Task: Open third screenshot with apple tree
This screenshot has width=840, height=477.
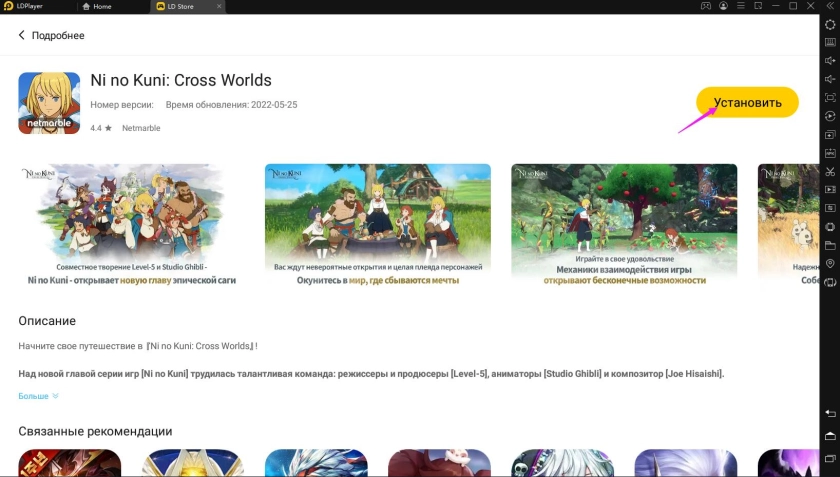Action: coord(624,225)
